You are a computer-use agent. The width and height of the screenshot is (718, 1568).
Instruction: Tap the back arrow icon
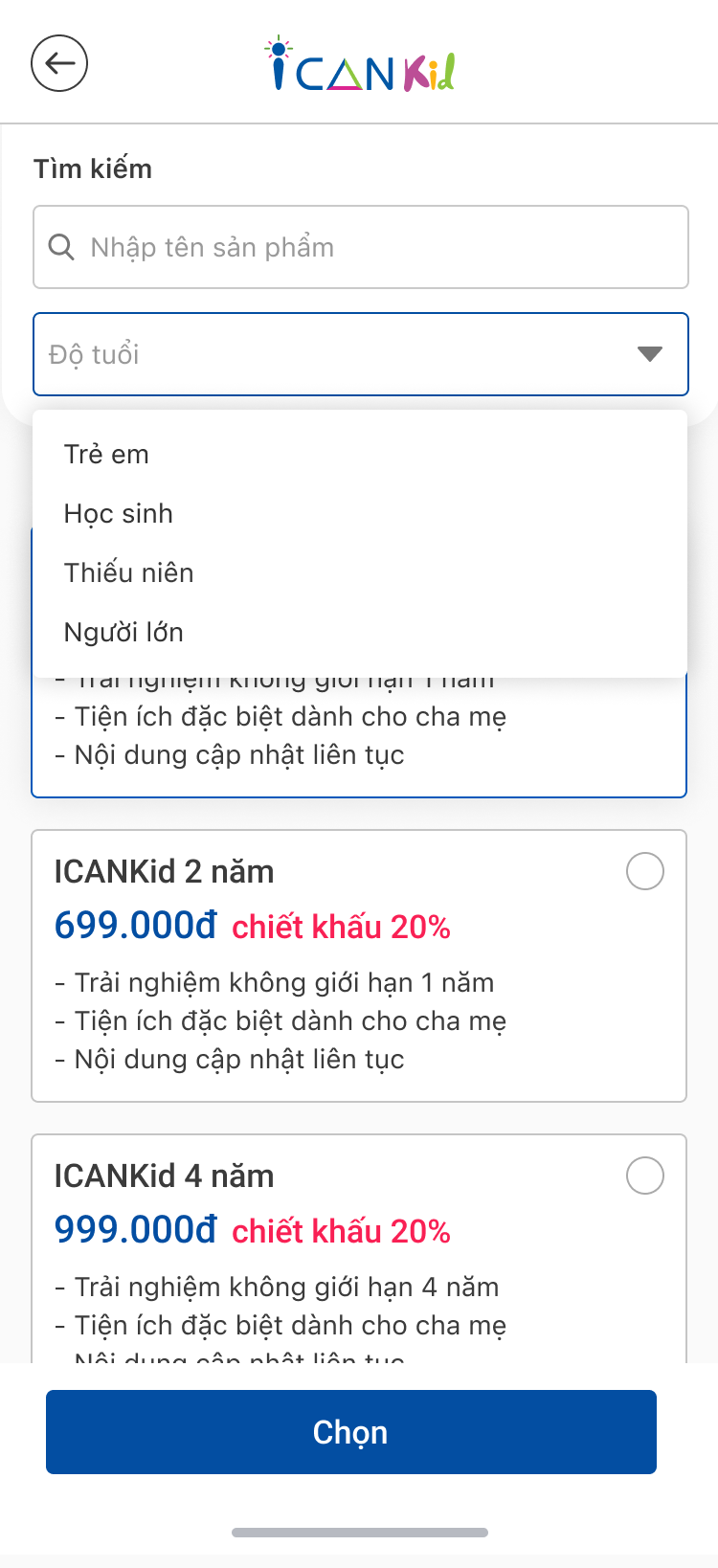(59, 63)
